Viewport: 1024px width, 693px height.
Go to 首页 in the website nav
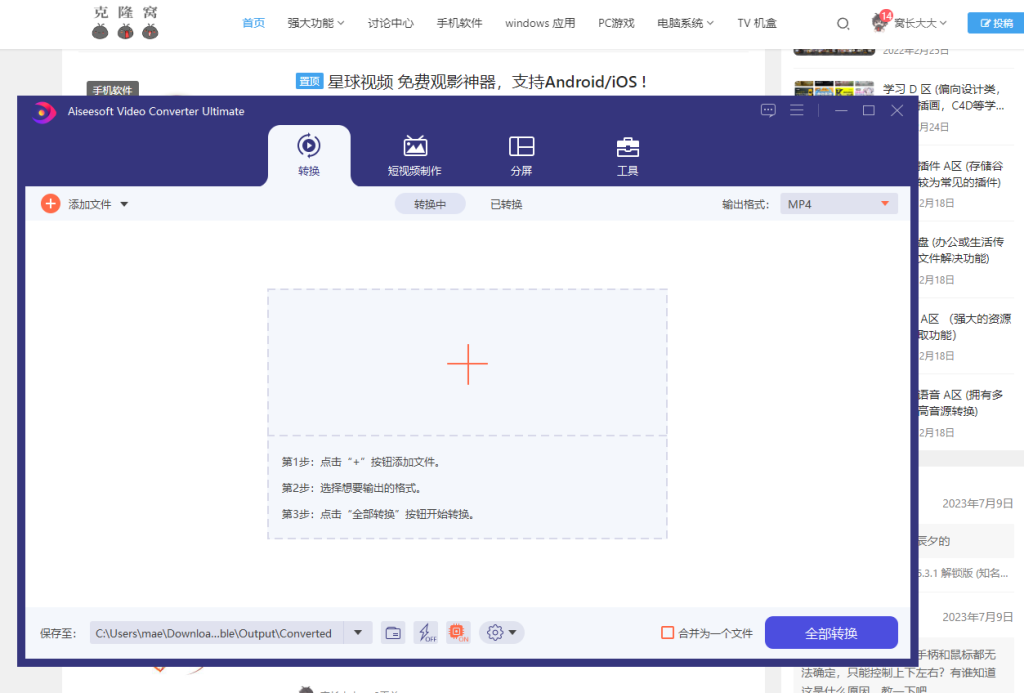click(253, 23)
